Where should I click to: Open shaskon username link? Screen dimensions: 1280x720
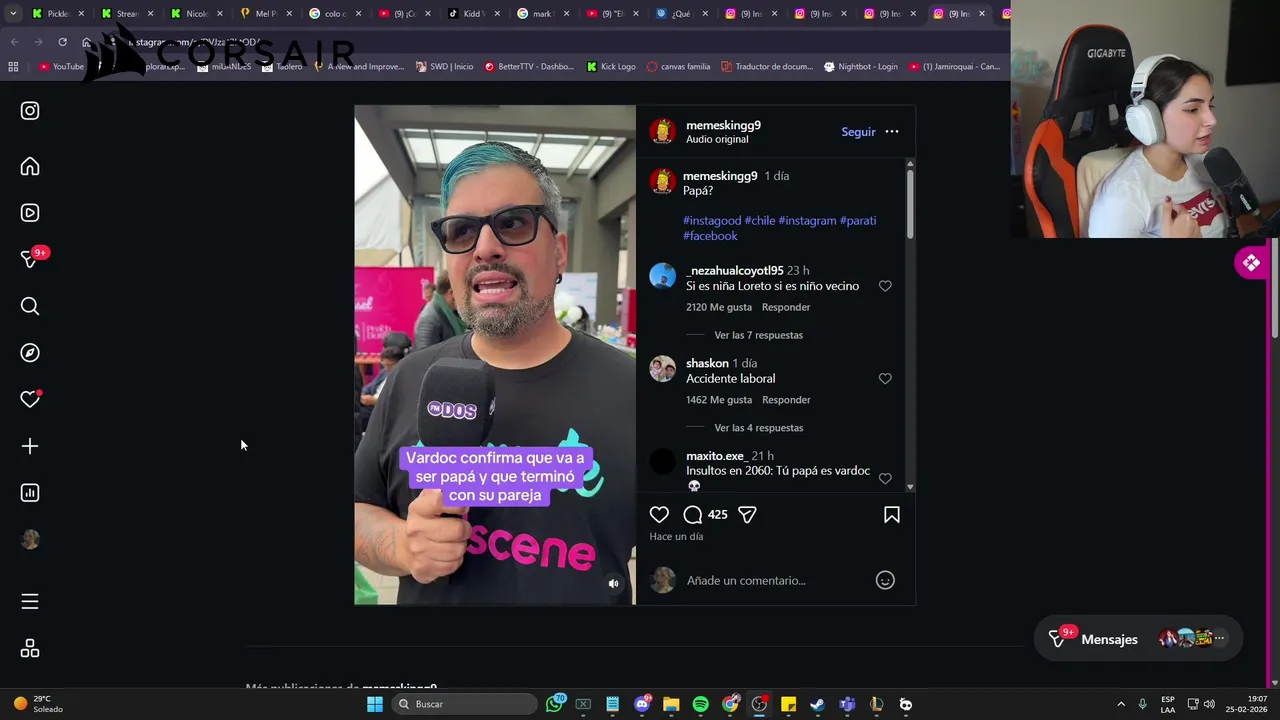707,363
